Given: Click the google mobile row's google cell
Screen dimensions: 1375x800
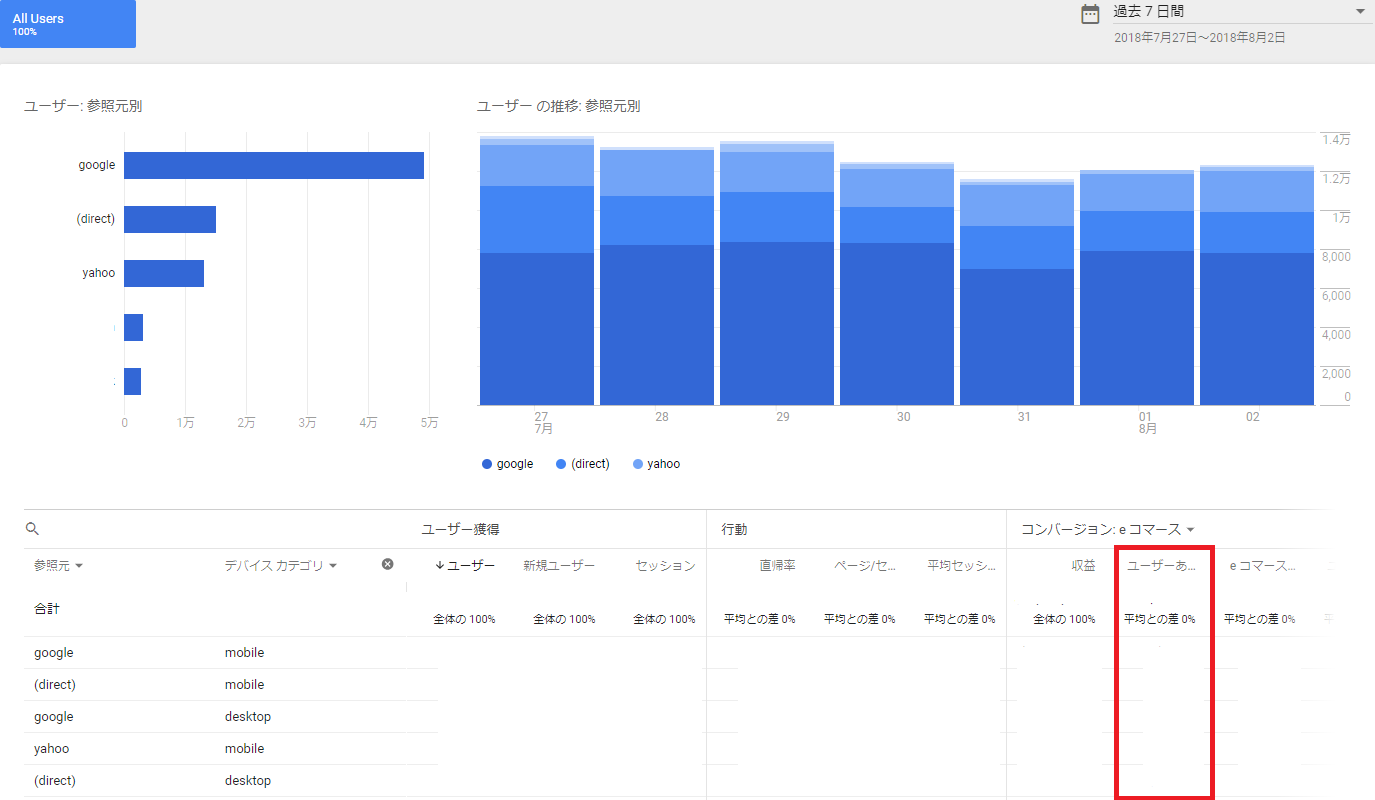Looking at the screenshot, I should 54,653.
